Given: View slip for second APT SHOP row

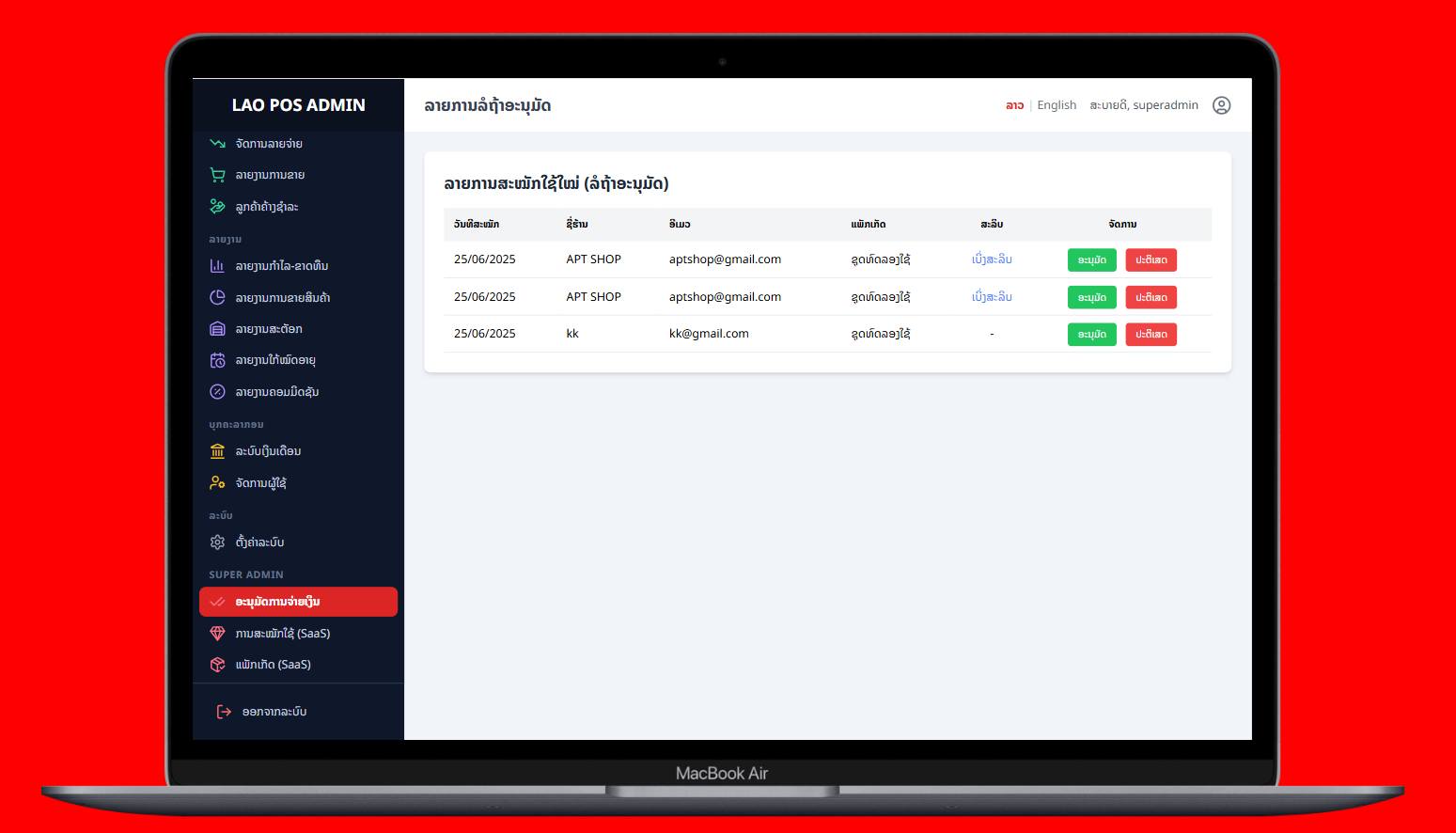Looking at the screenshot, I should point(992,297).
